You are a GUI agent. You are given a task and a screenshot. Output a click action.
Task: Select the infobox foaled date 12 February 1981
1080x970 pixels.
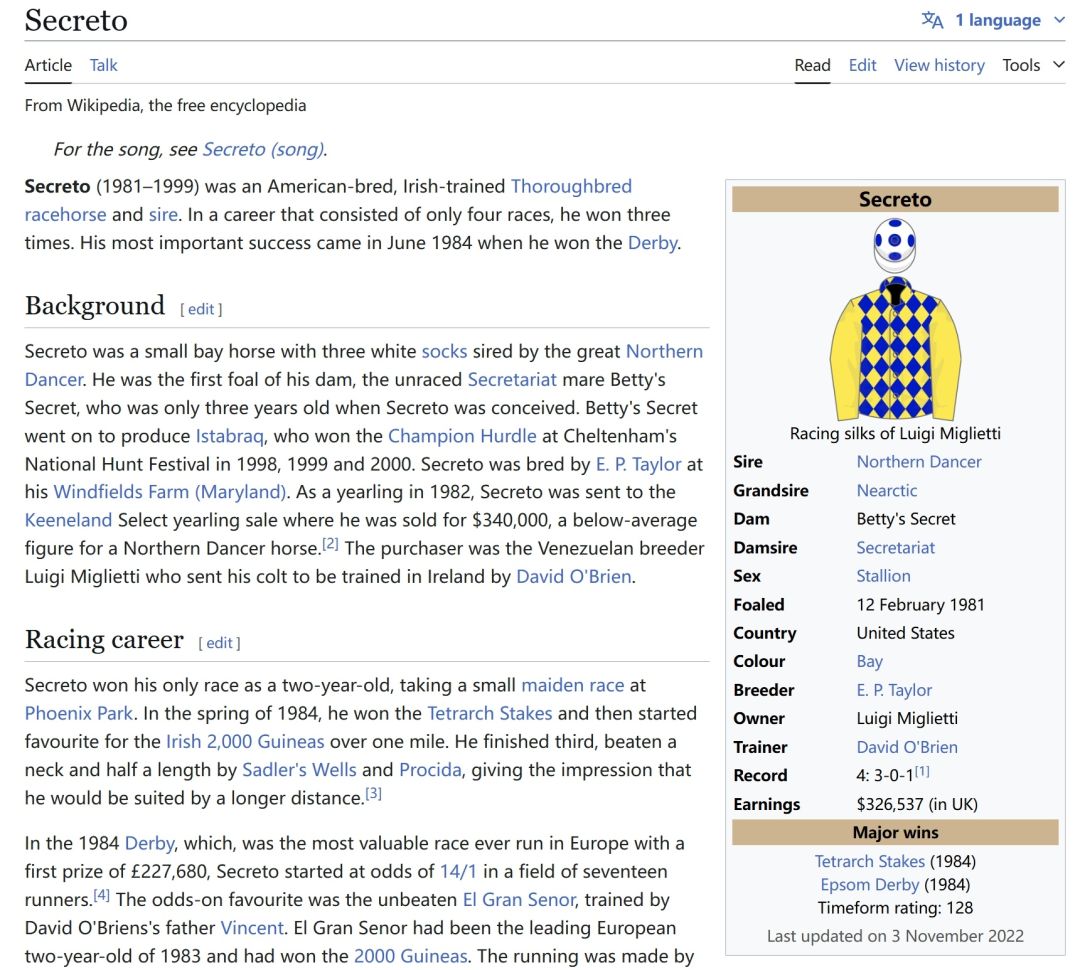click(921, 605)
